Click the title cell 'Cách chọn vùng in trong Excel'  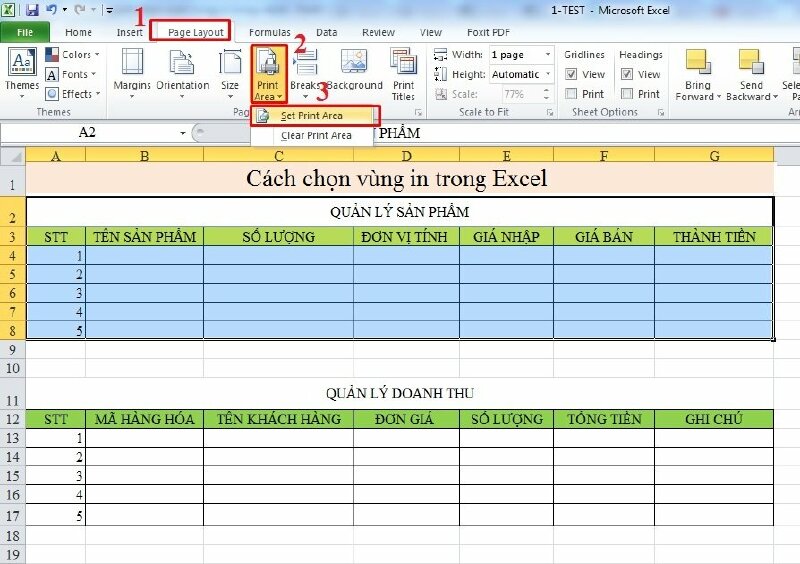pos(399,179)
